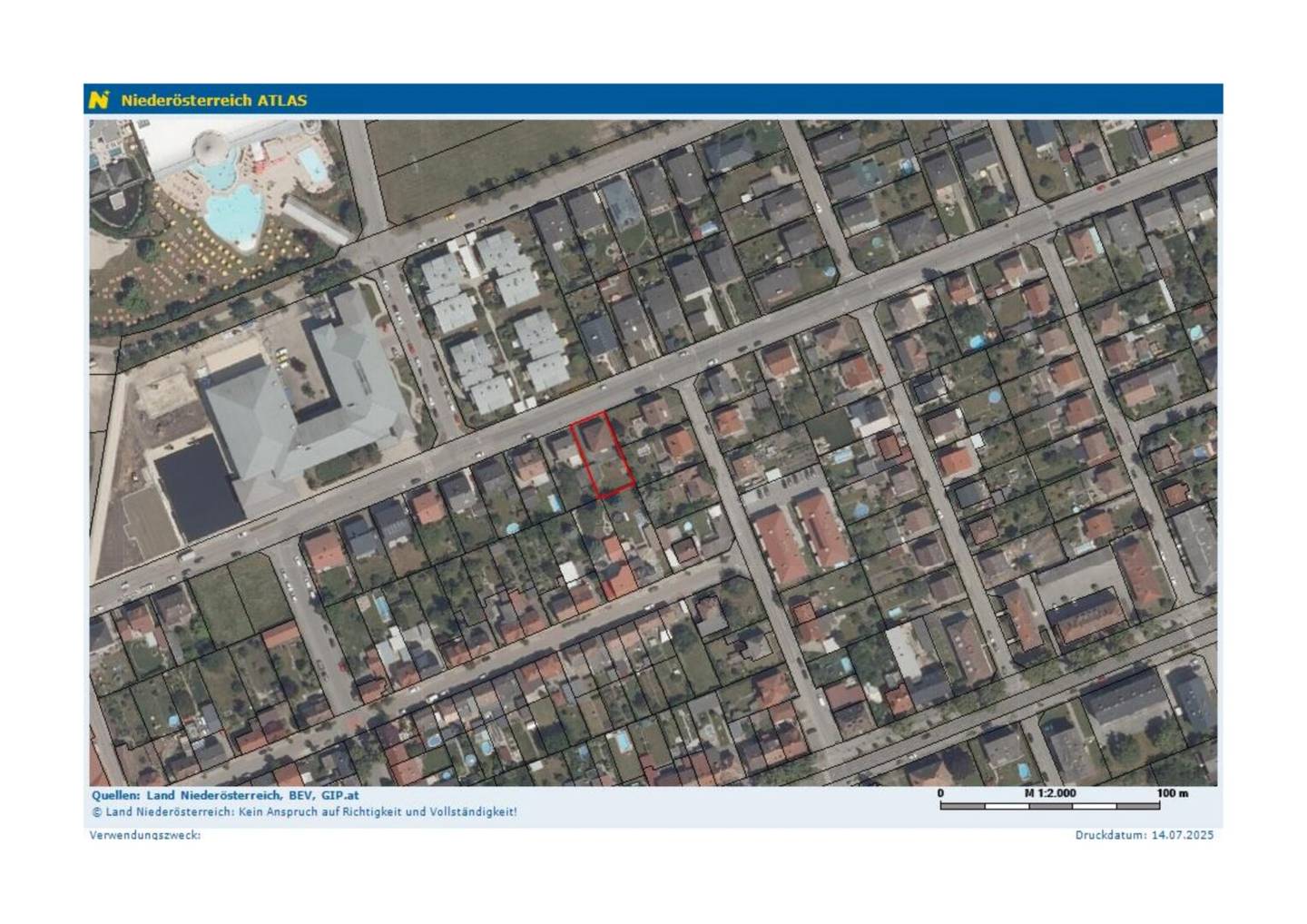Click the "M 1:2.000" scale label
Viewport: 1307px width, 924px height.
[1050, 793]
